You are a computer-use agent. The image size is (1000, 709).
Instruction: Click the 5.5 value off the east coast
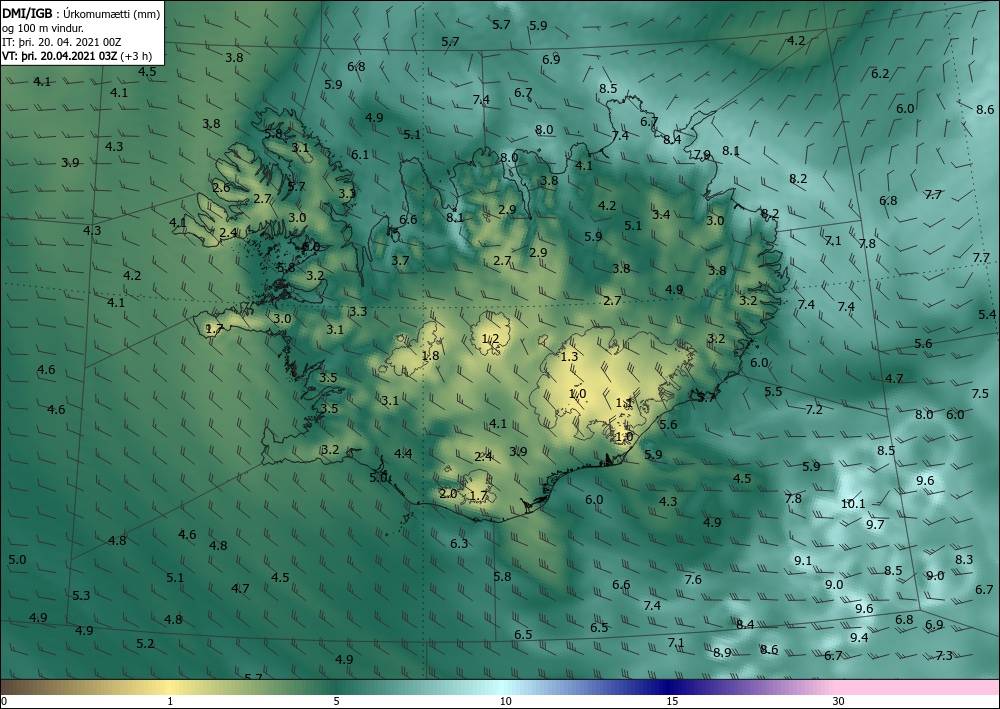[x=773, y=392]
